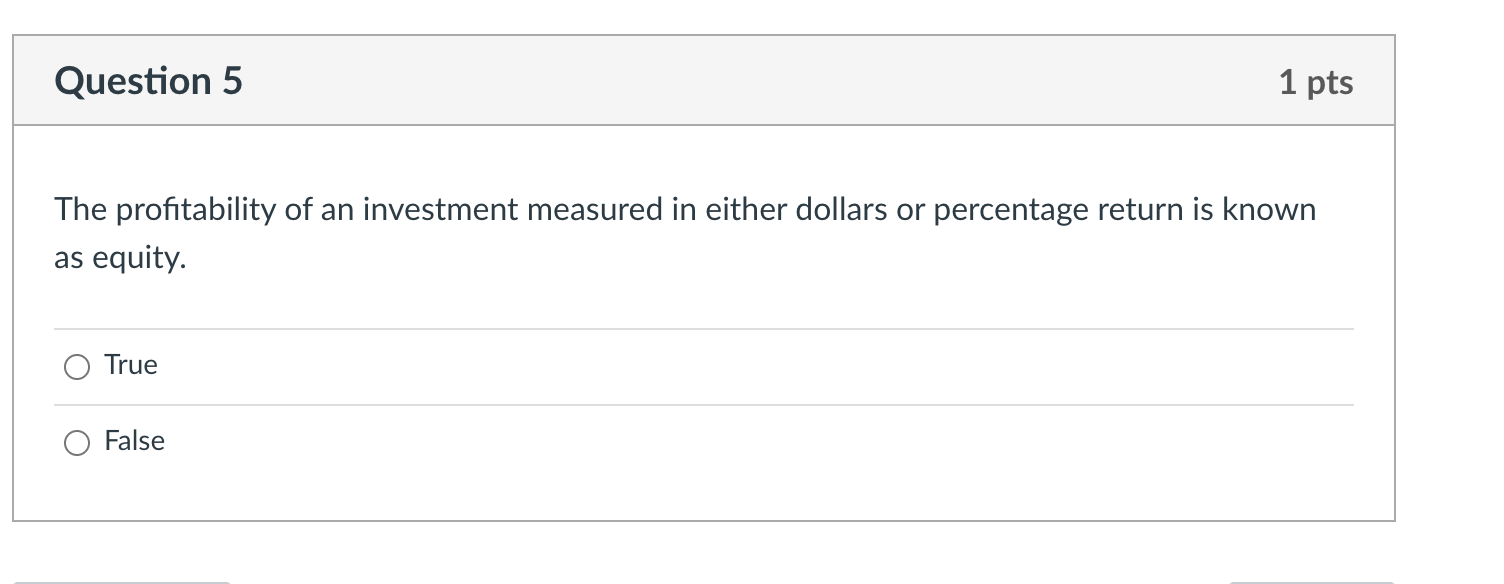Click the "False" answer label text
Screen dimensions: 1504x584
click(x=135, y=442)
